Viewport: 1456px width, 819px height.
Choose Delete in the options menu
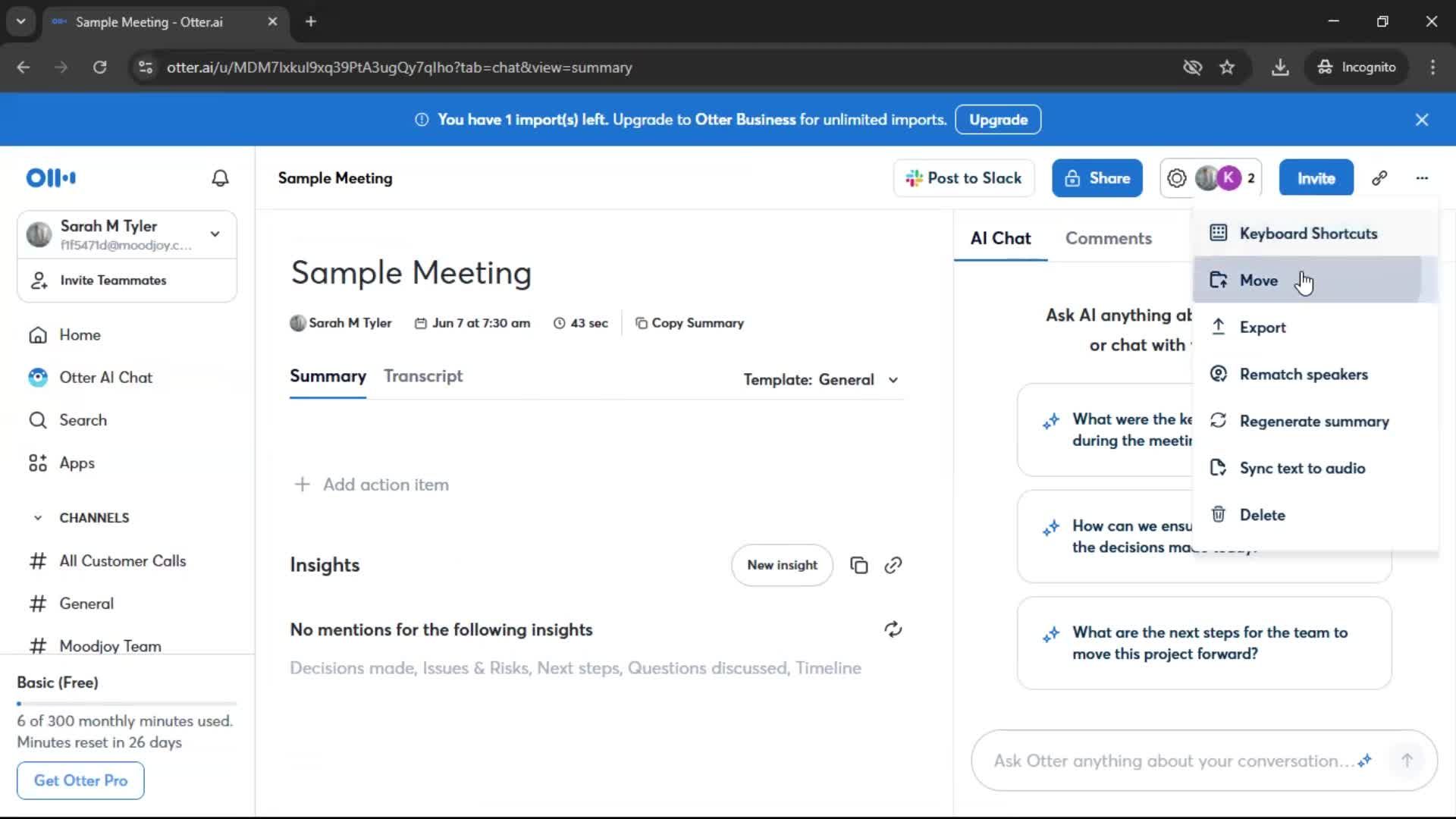[x=1262, y=515]
